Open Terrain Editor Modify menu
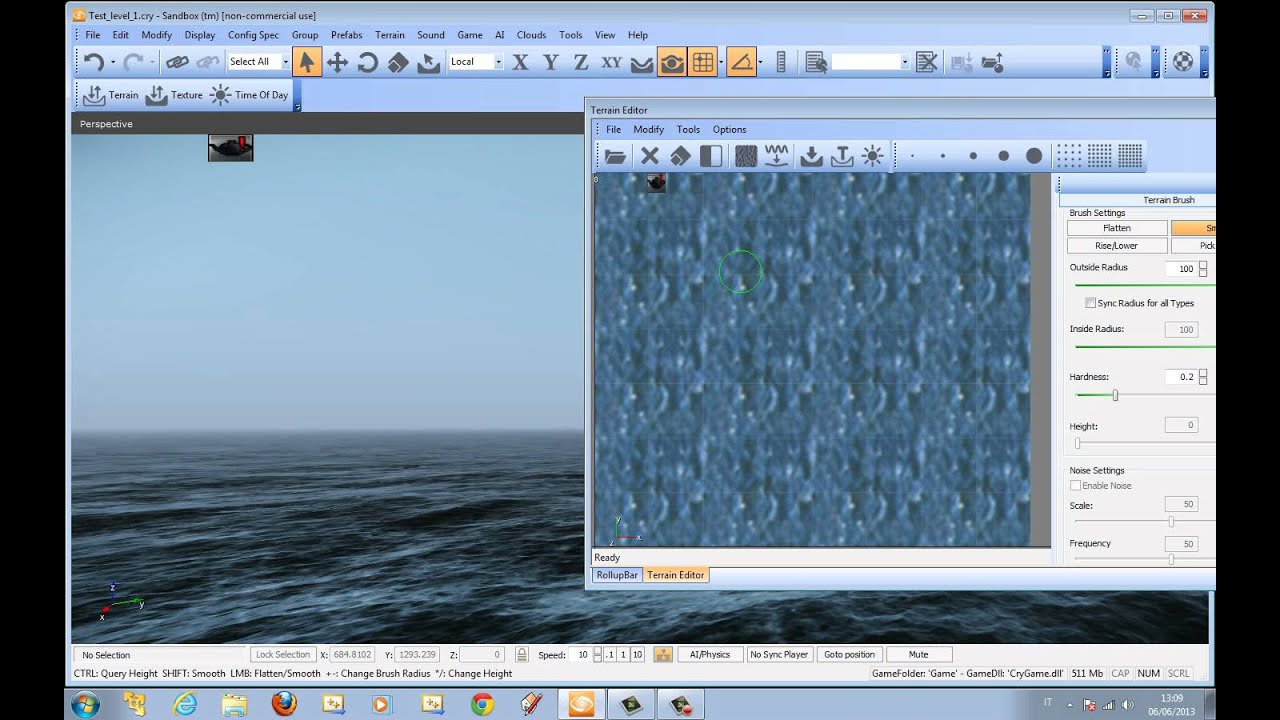Viewport: 1280px width, 720px height. [648, 129]
